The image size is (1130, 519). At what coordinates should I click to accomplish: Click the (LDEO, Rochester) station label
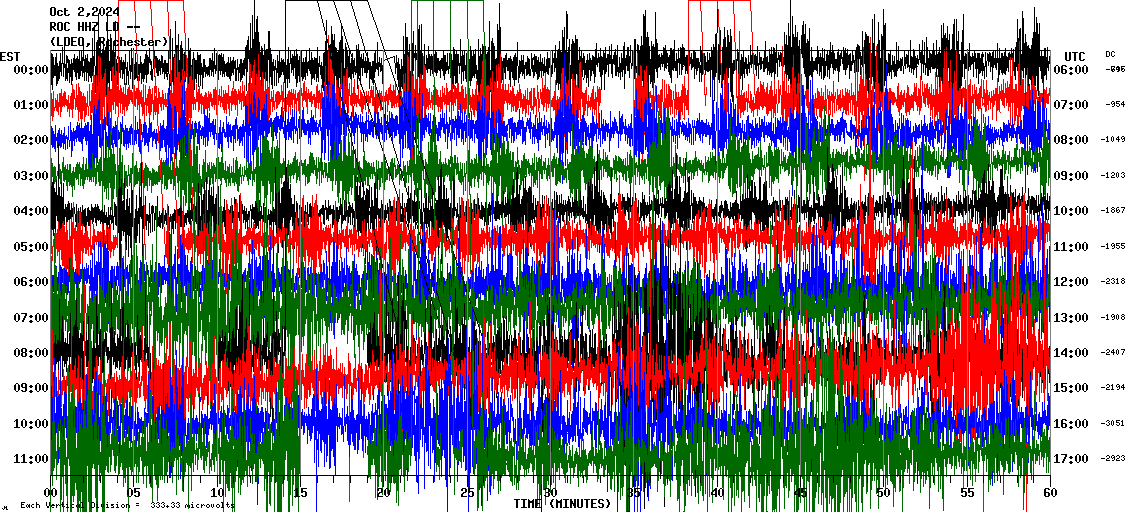click(x=108, y=41)
